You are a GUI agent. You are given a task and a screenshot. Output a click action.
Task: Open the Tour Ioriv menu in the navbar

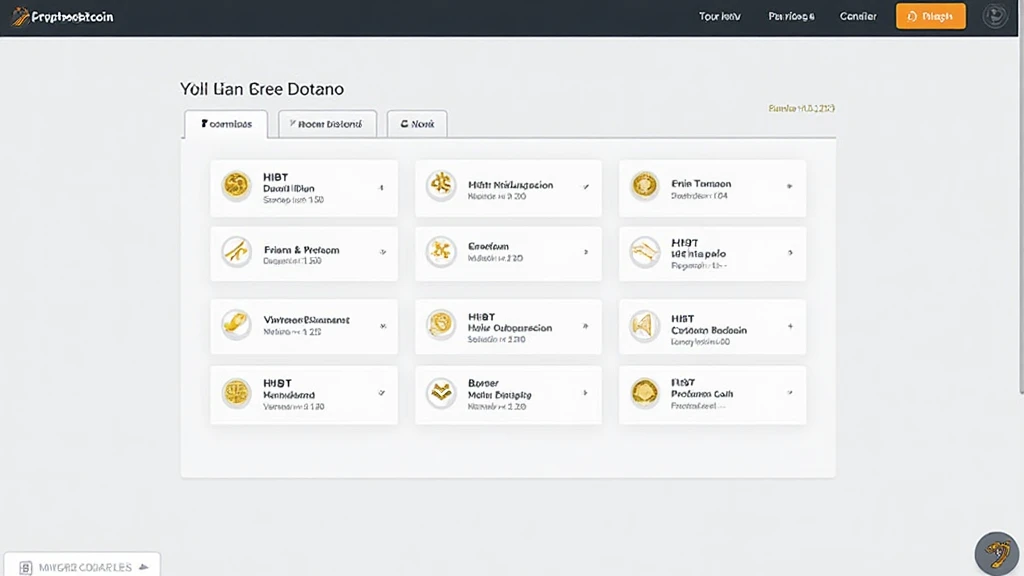[720, 17]
